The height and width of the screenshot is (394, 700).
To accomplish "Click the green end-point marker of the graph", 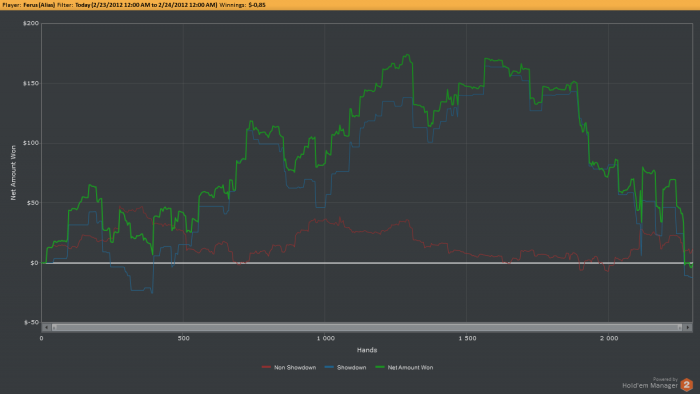I will (x=691, y=265).
